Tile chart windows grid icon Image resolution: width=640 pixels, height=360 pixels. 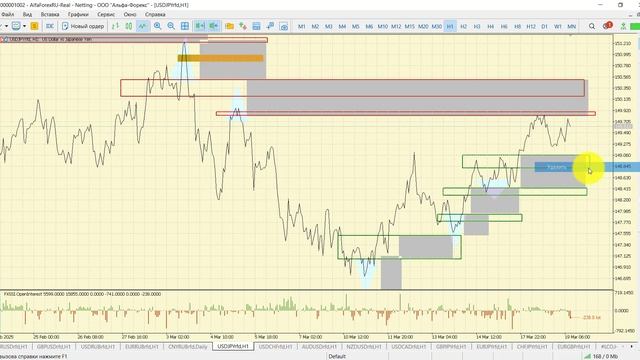pos(185,26)
